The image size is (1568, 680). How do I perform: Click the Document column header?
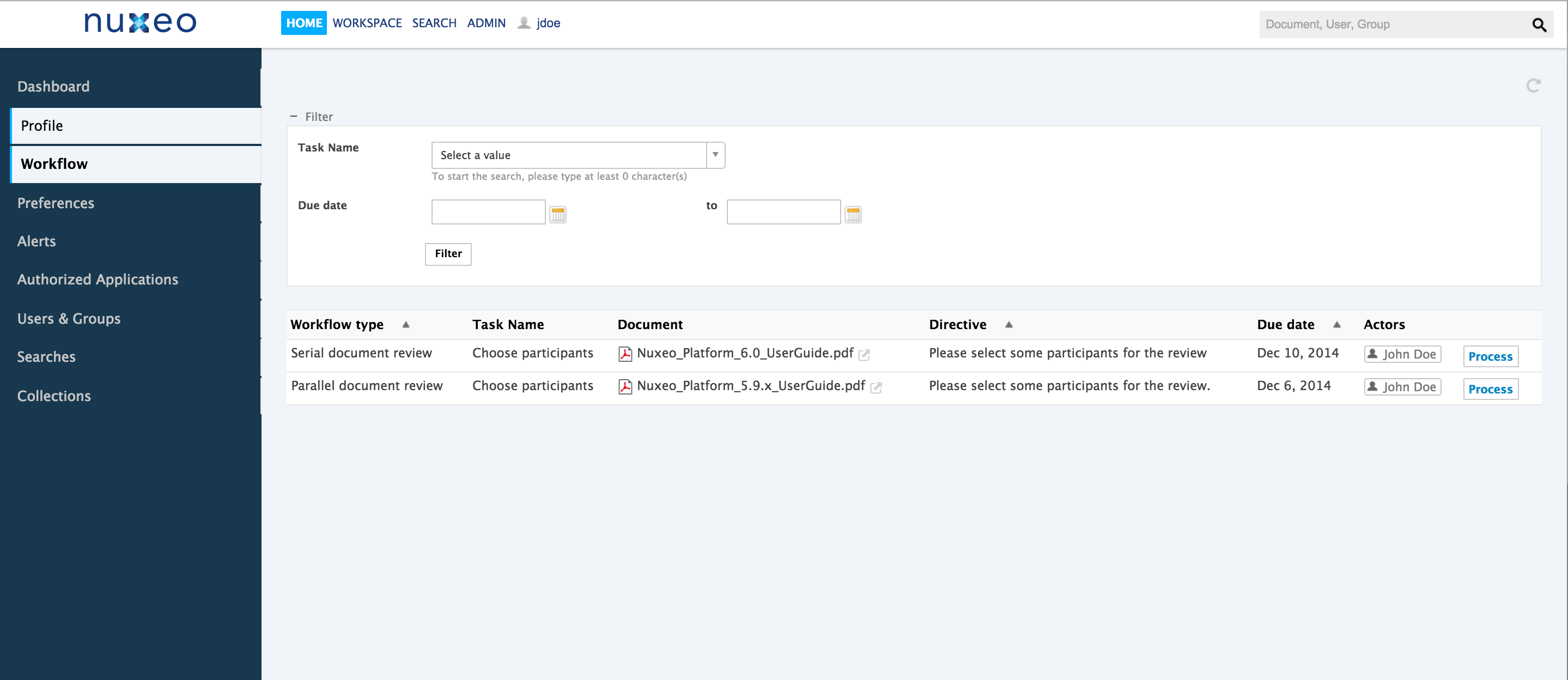pyautogui.click(x=650, y=325)
